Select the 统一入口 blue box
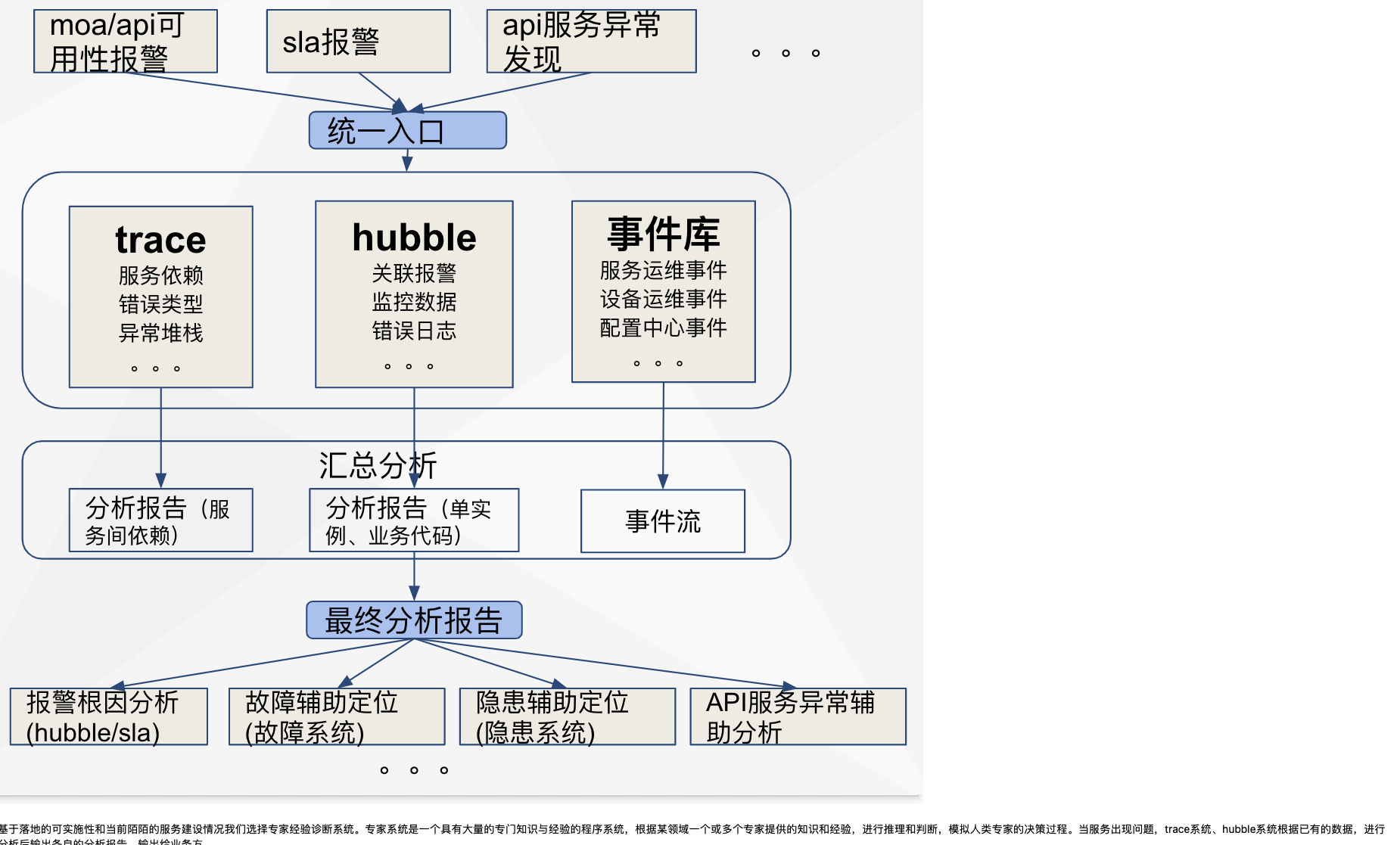Viewport: 1400px width, 845px height. [x=408, y=131]
